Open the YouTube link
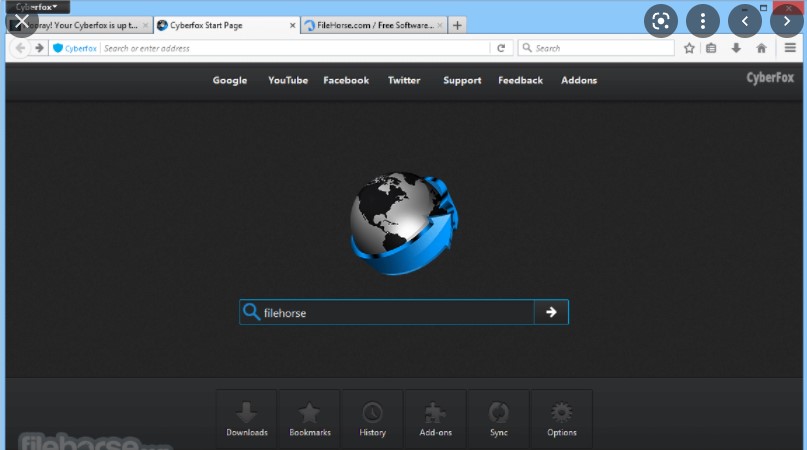The image size is (807, 450). tap(288, 80)
